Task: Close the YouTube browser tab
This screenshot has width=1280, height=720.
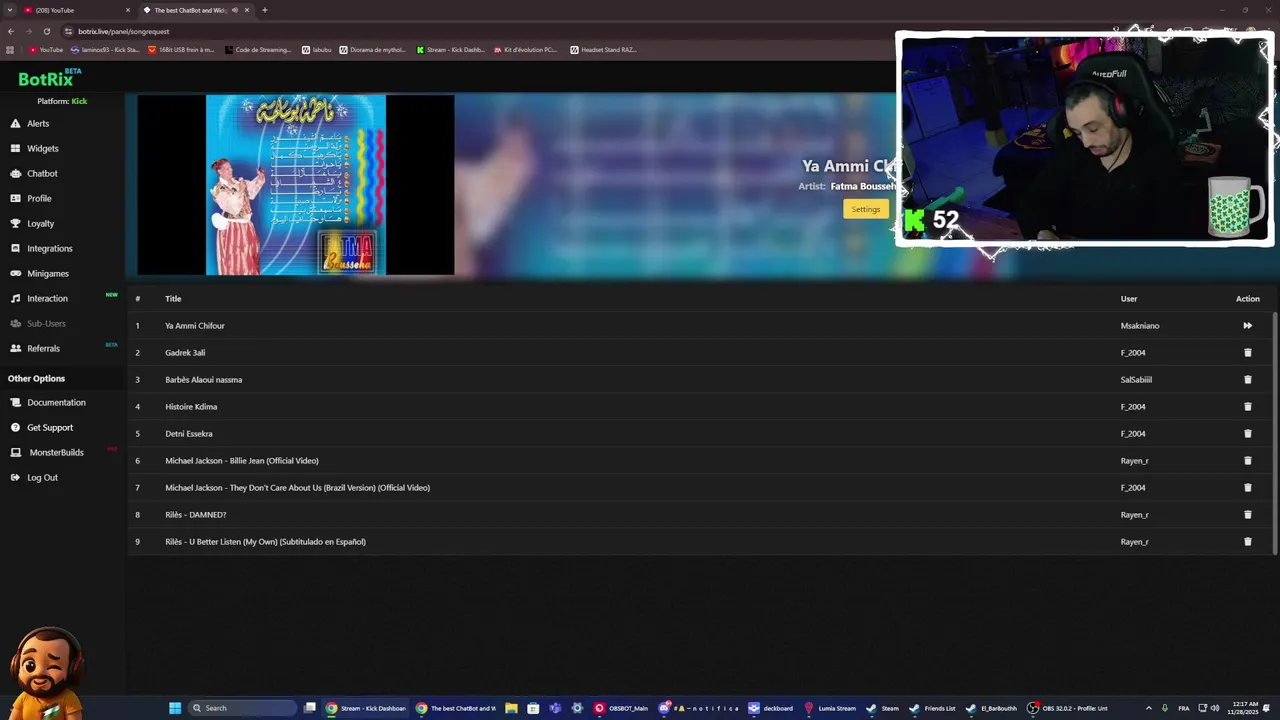Action: (128, 10)
